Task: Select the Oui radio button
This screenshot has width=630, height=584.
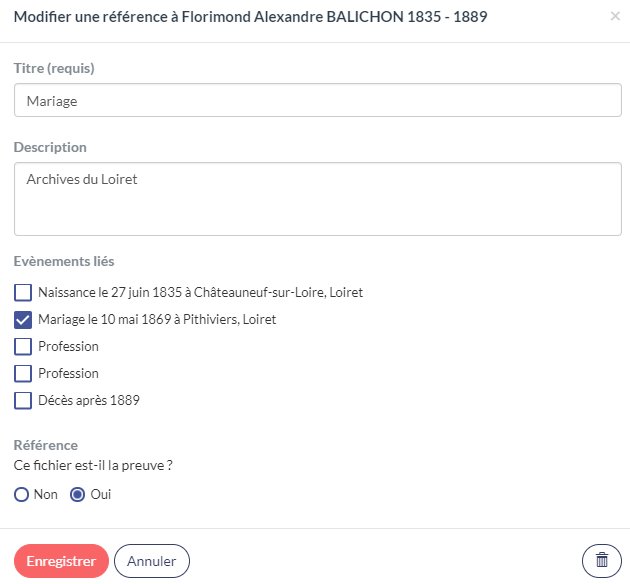Action: pyautogui.click(x=77, y=495)
